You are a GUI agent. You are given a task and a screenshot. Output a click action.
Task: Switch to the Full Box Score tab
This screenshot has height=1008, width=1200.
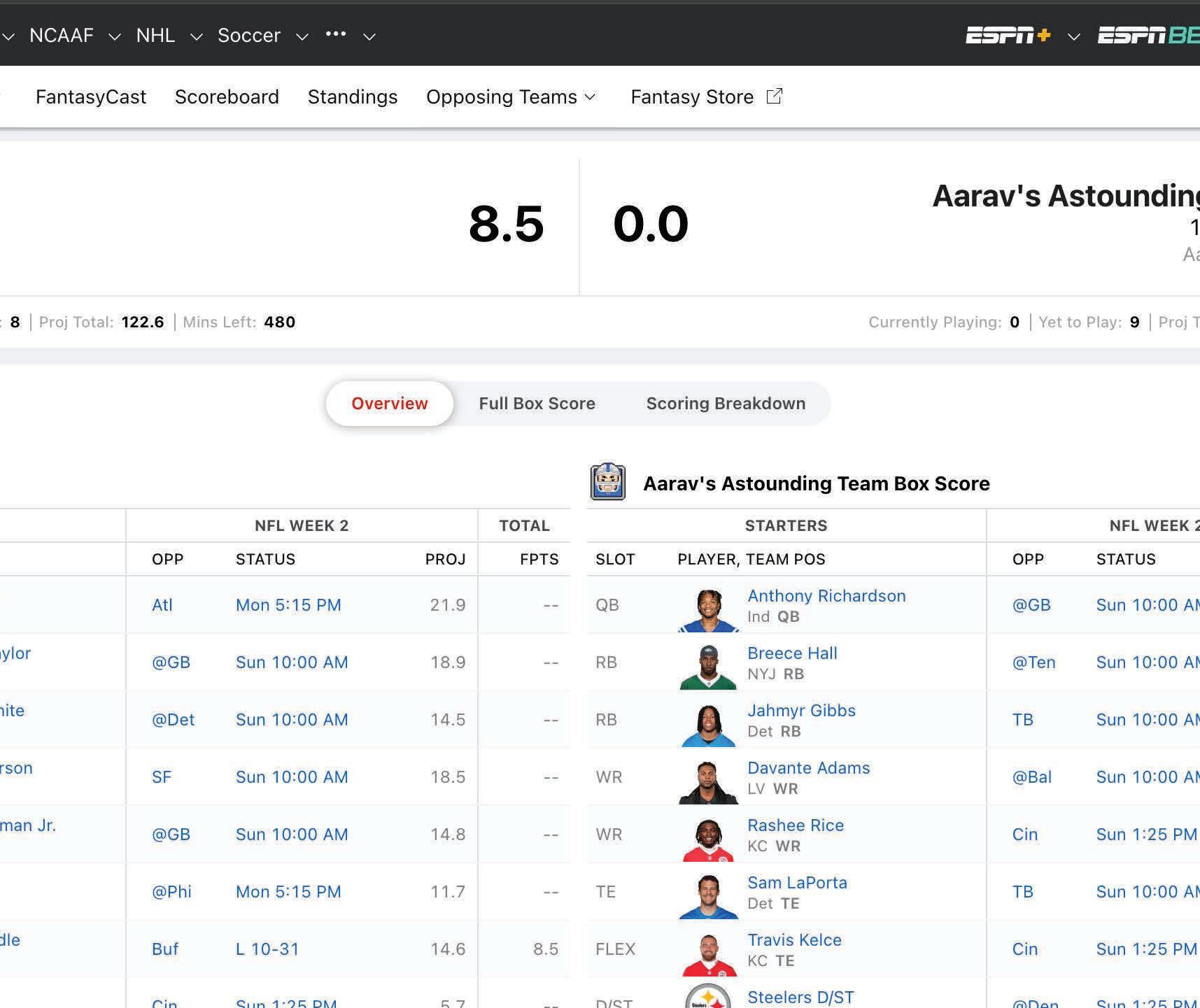pos(537,404)
